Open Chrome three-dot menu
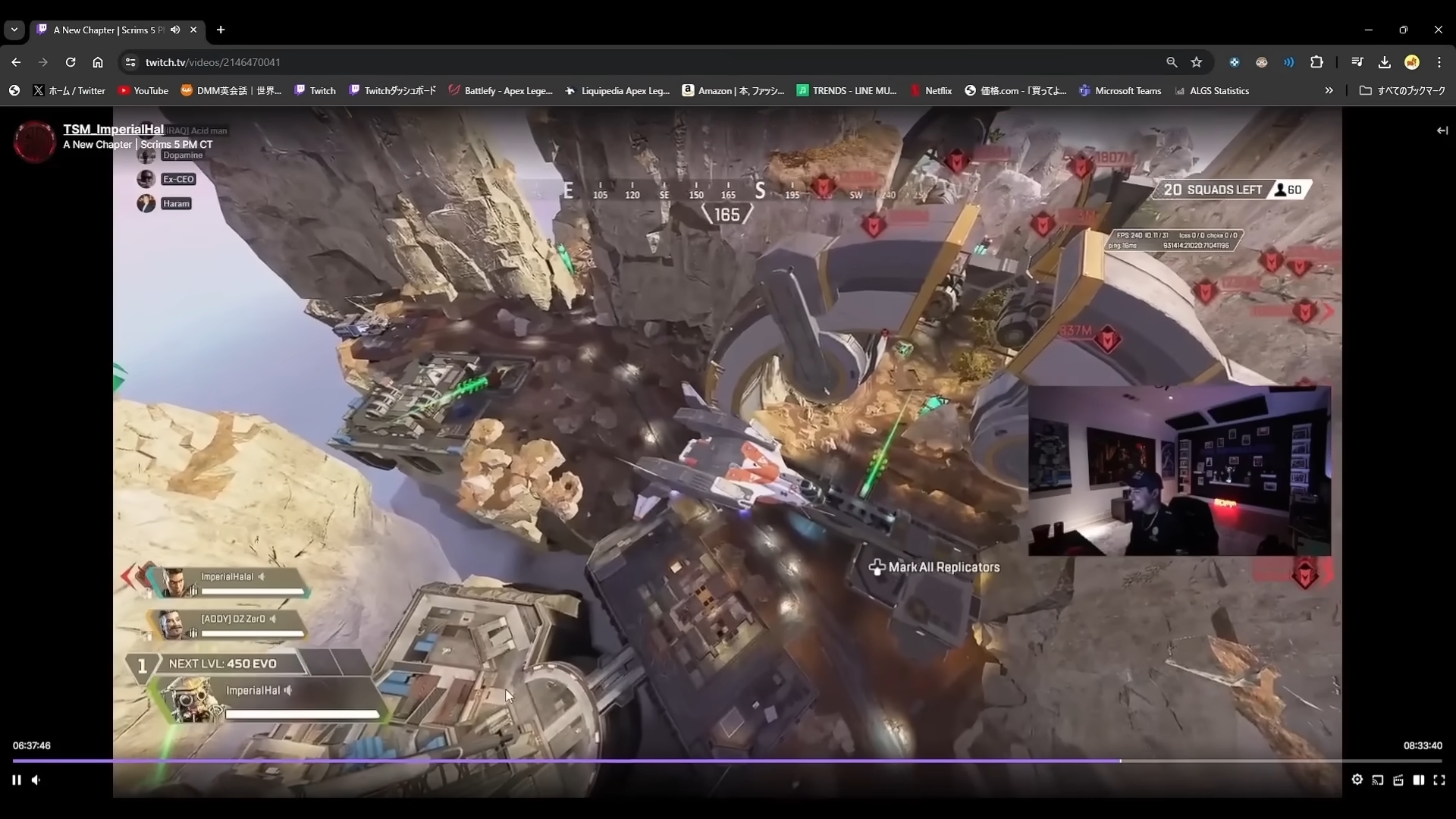 tap(1439, 62)
